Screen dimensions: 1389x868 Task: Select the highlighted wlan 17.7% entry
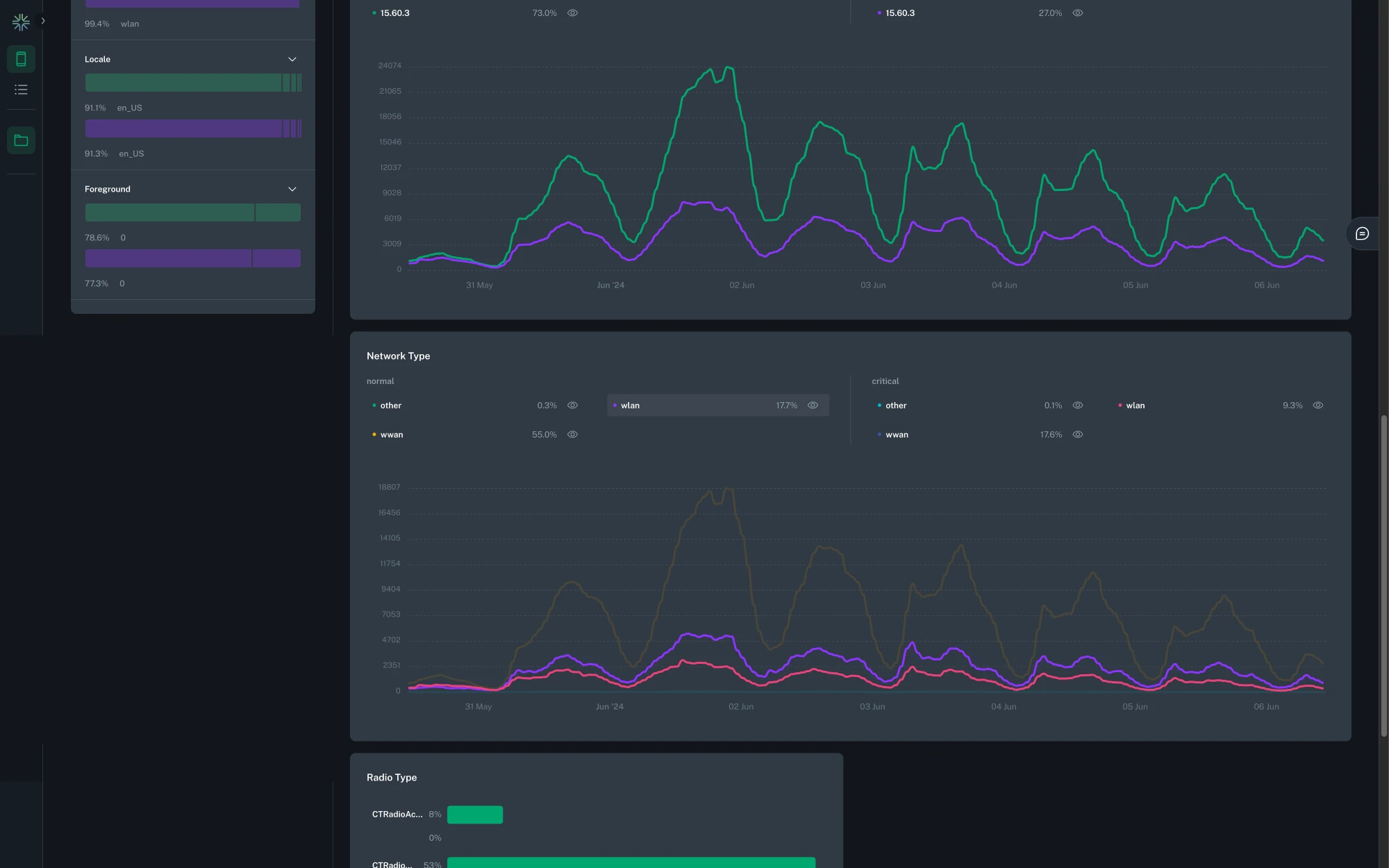coord(717,405)
